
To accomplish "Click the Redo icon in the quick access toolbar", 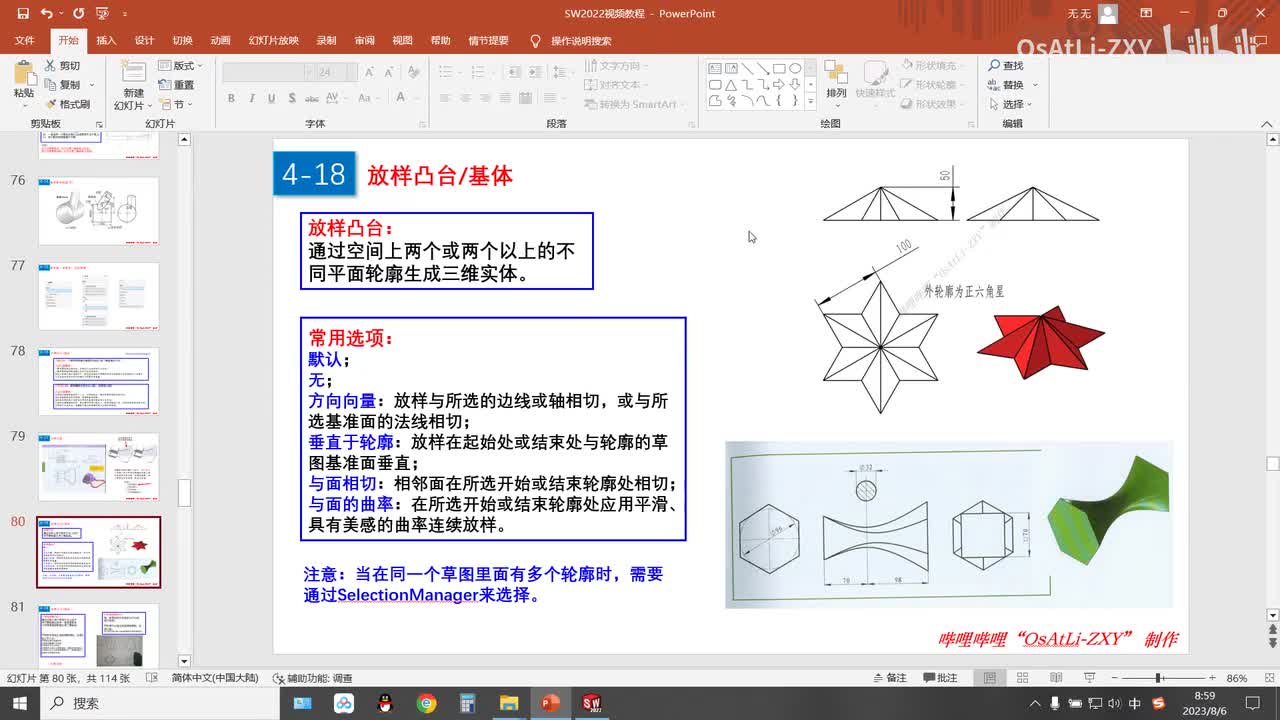I will point(78,14).
